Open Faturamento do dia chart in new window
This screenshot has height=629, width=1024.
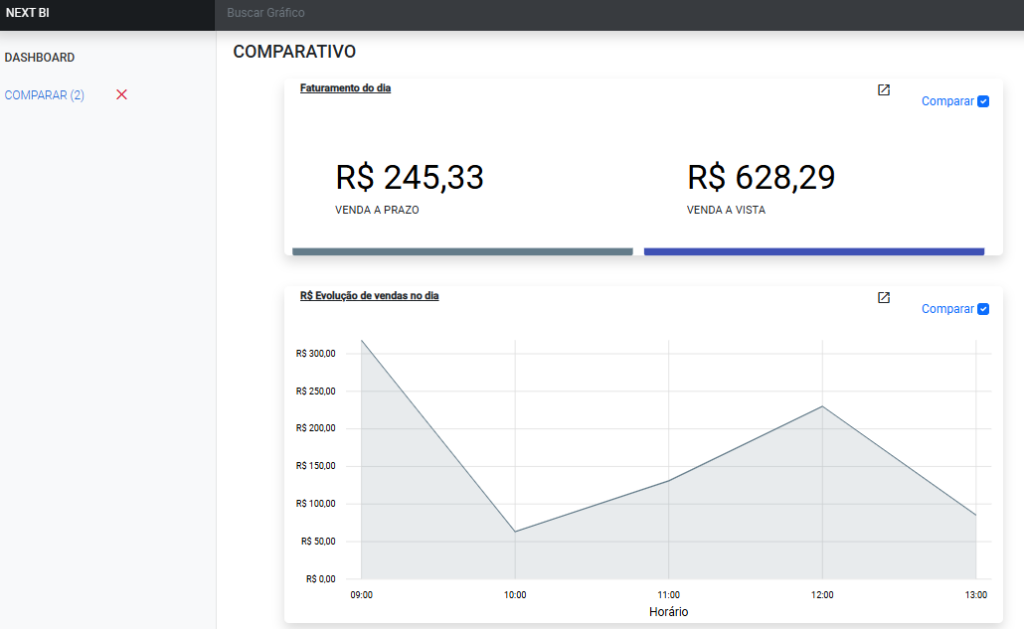884,90
